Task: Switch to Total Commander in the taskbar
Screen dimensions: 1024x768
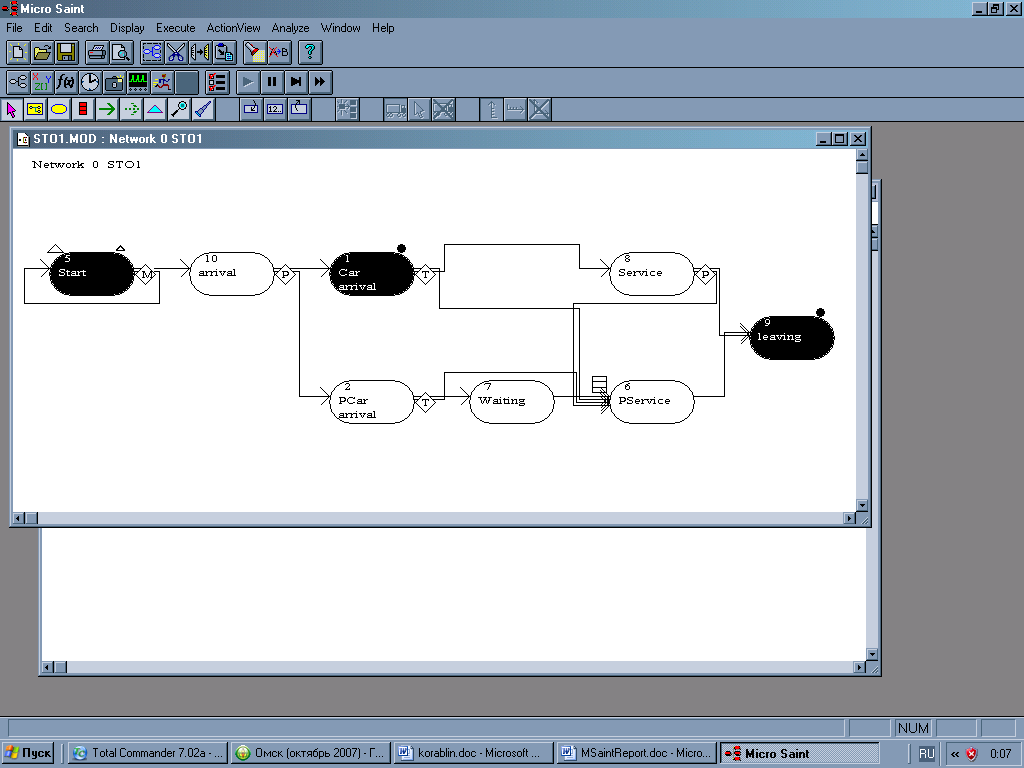Action: point(148,753)
